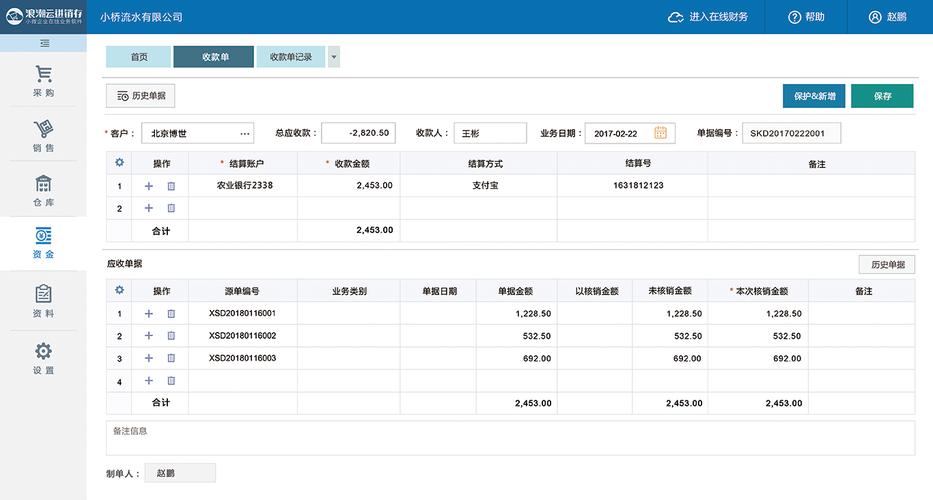Select the 收款金额 cell in row 1
This screenshot has height=500, width=933.
coord(349,186)
